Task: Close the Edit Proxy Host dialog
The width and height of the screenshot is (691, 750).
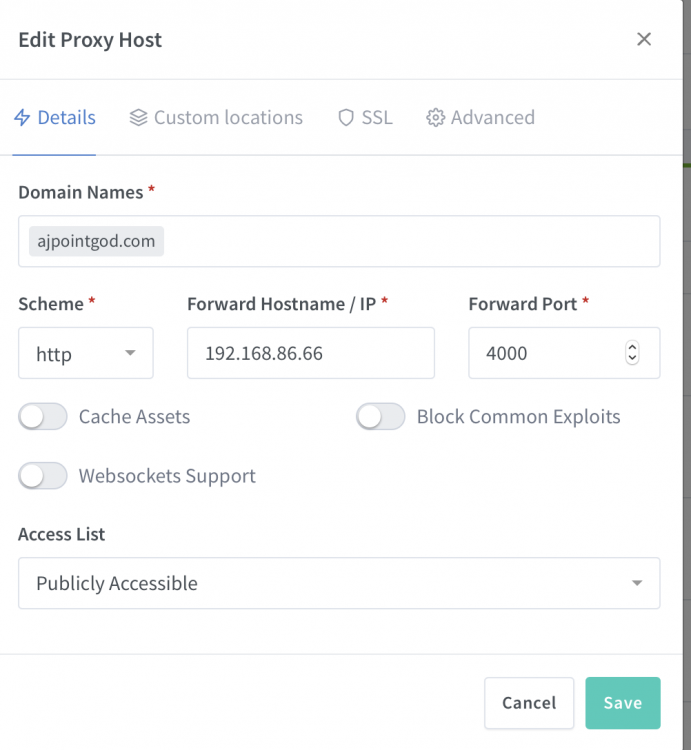Action: (644, 39)
